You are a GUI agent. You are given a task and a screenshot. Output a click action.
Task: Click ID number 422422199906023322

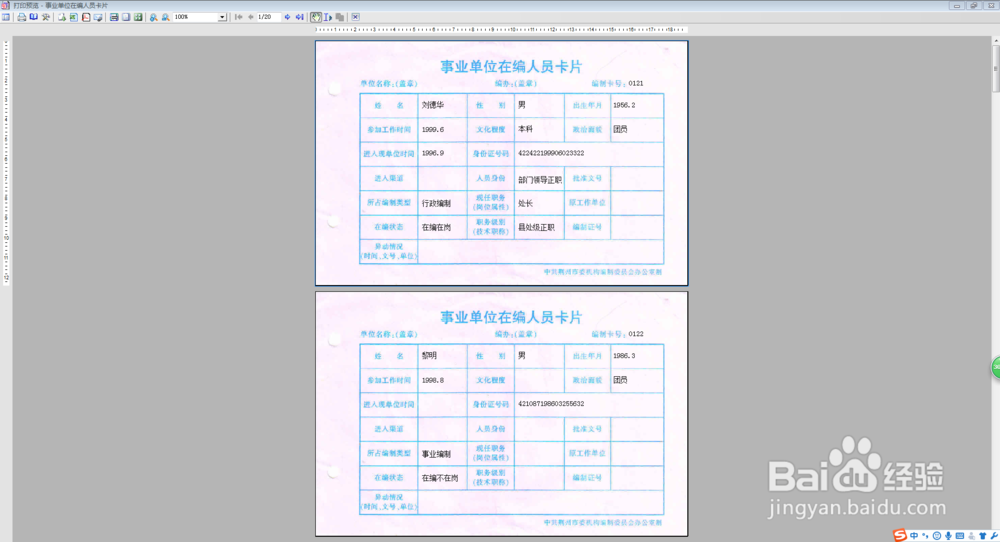coord(550,153)
